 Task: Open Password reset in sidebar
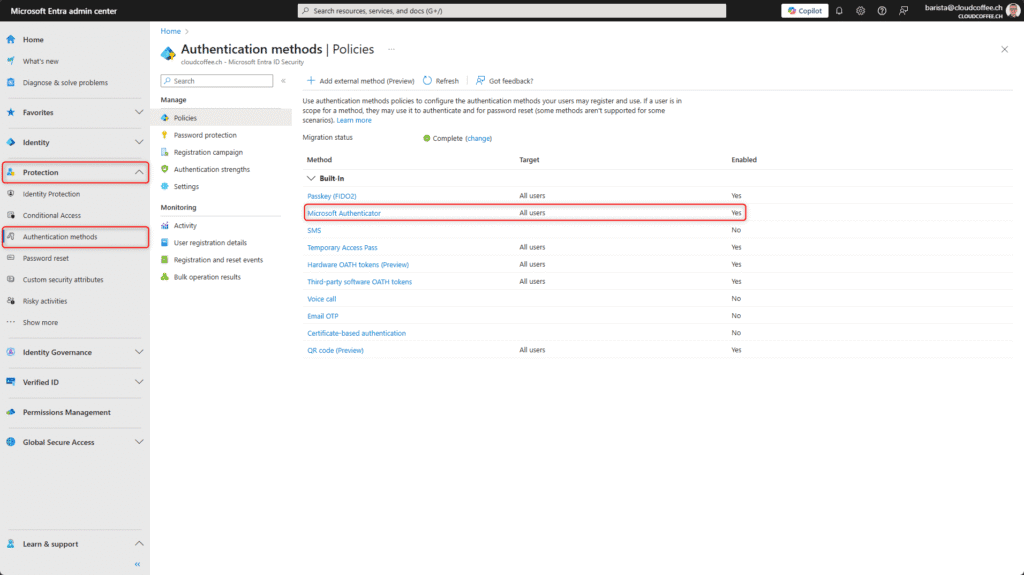click(46, 258)
